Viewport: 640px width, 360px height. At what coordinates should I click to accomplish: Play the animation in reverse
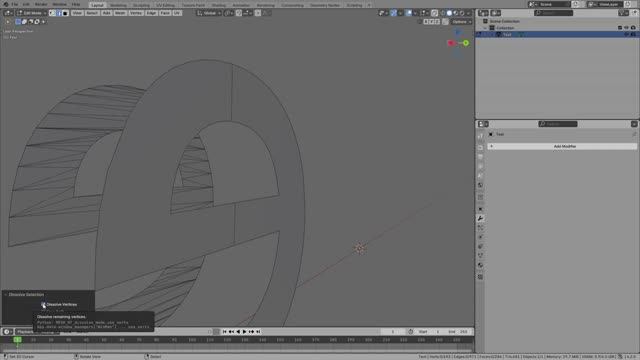pos(238,332)
